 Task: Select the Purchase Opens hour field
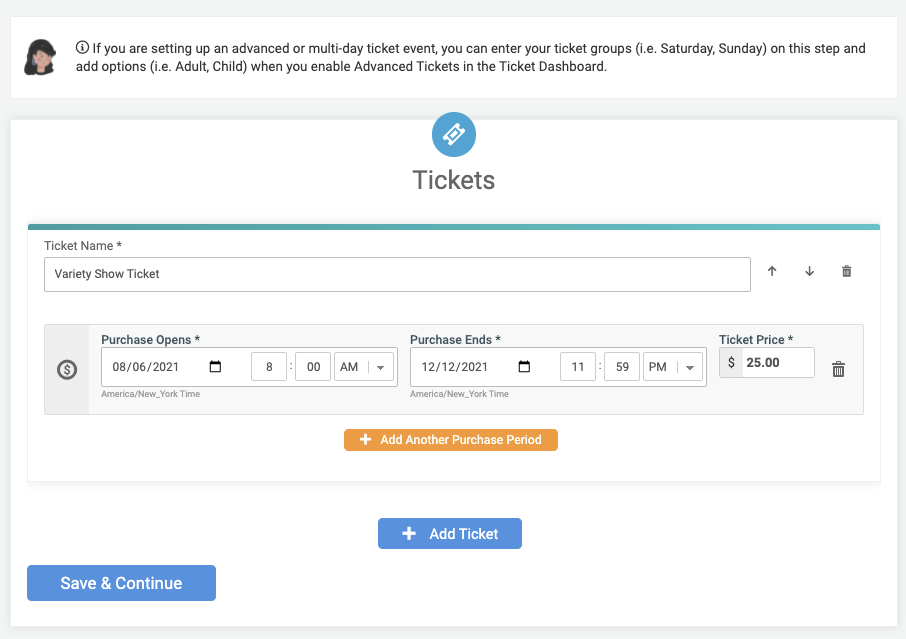click(x=269, y=366)
